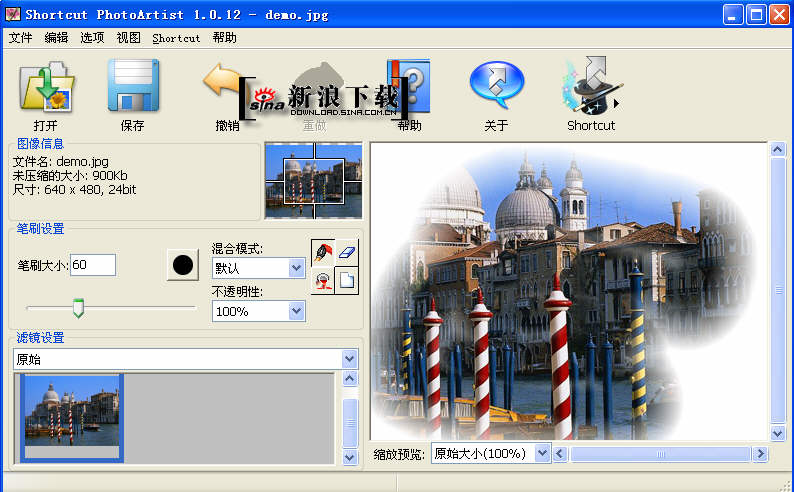Open the 关于 about icon
Image resolution: width=794 pixels, height=492 pixels.
497,85
